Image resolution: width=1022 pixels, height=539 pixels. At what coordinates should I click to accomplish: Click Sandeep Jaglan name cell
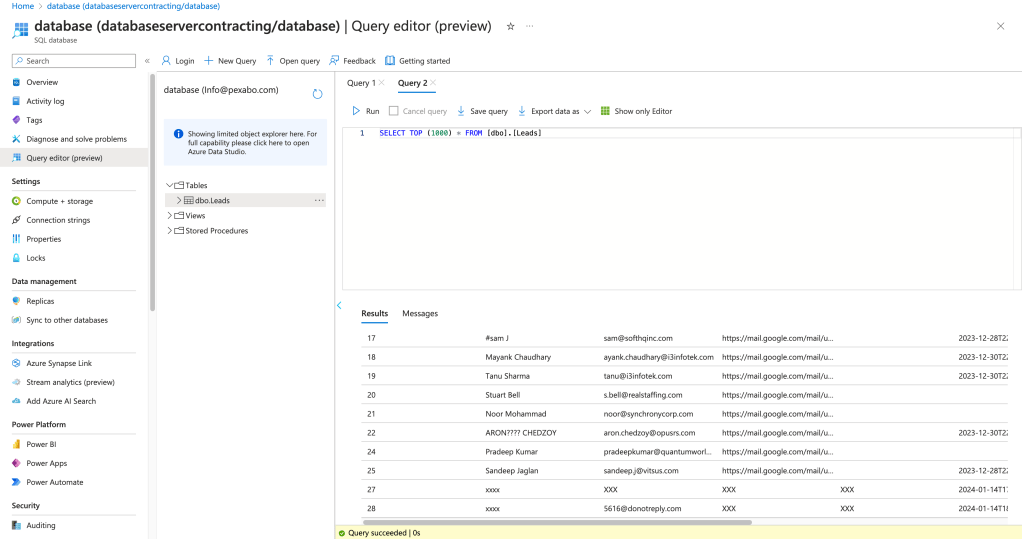[x=512, y=471]
